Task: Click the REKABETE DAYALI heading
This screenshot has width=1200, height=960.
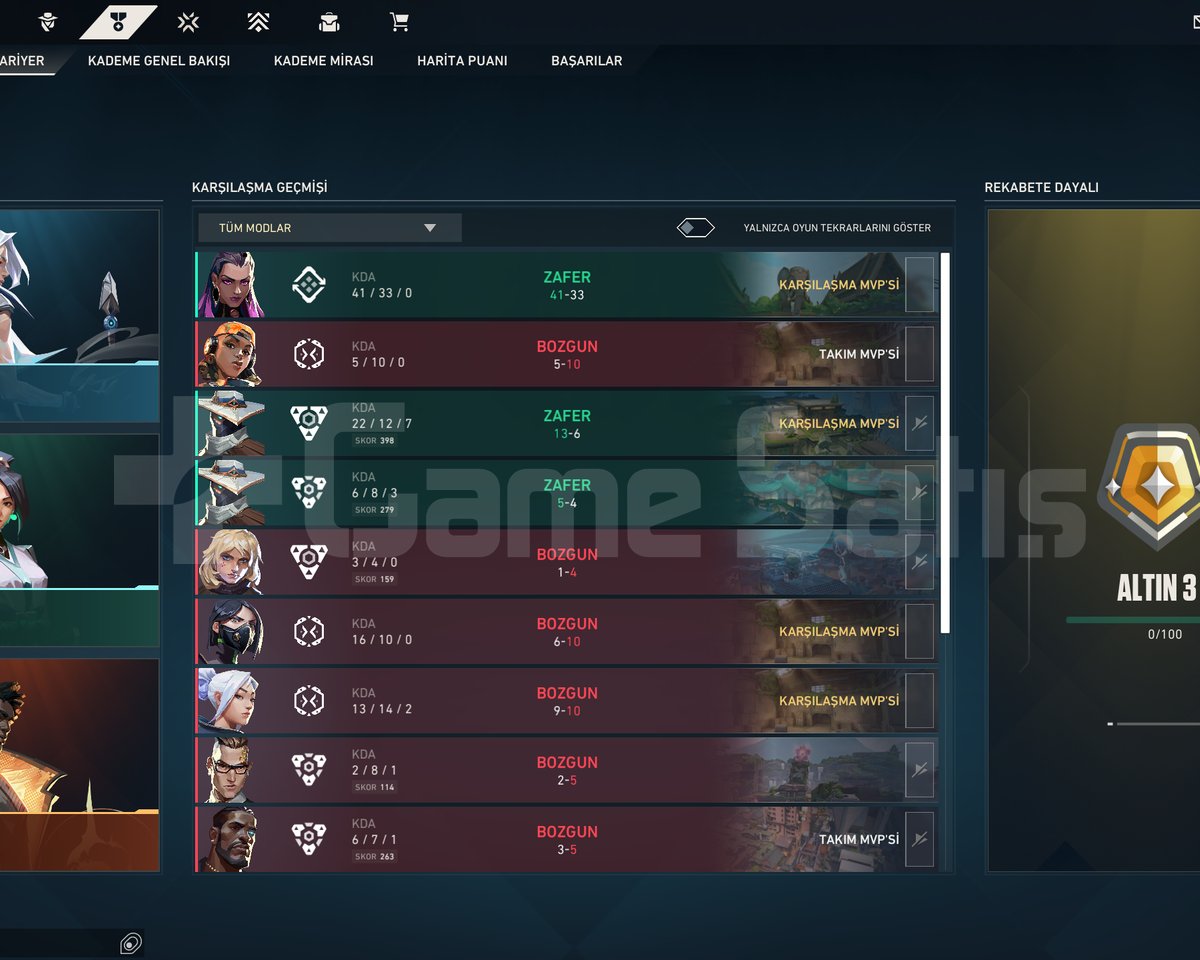Action: 1041,187
